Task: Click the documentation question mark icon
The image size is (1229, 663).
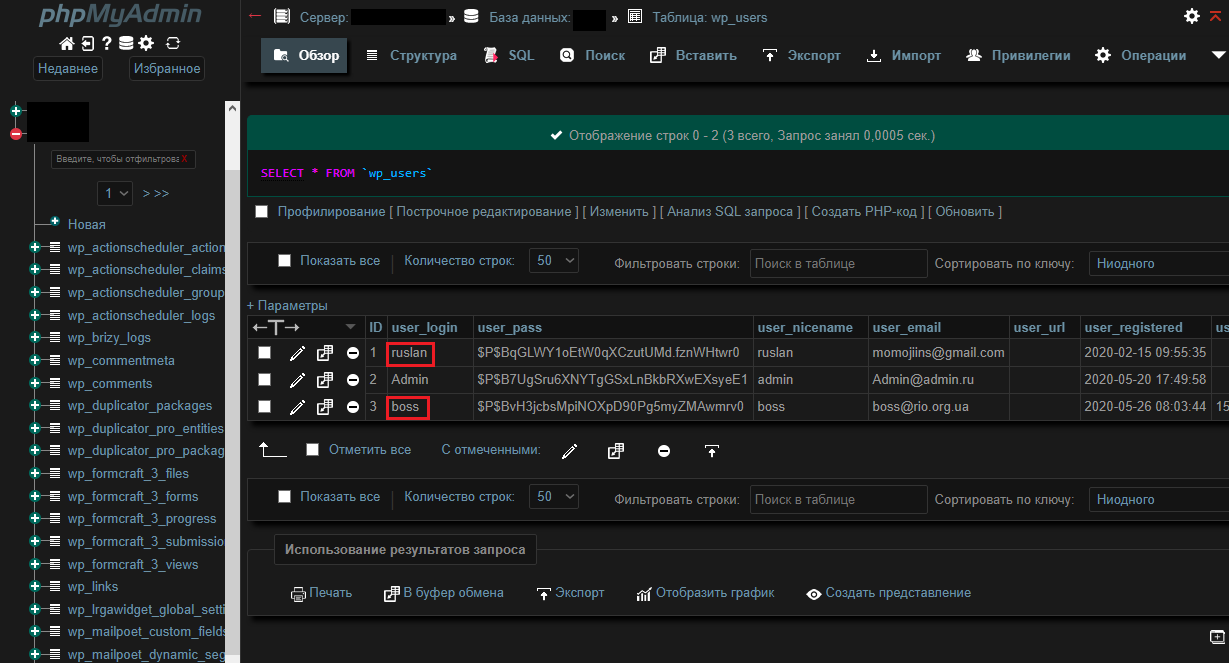Action: (106, 43)
